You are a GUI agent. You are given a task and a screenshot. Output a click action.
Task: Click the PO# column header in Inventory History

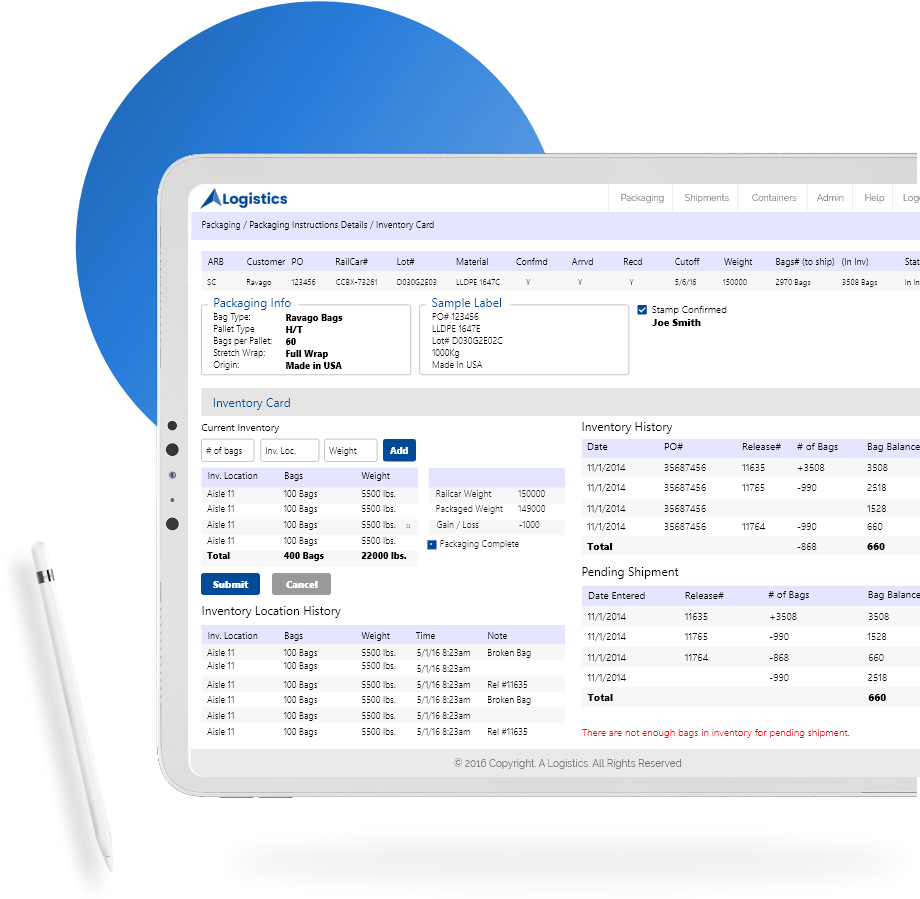[673, 447]
